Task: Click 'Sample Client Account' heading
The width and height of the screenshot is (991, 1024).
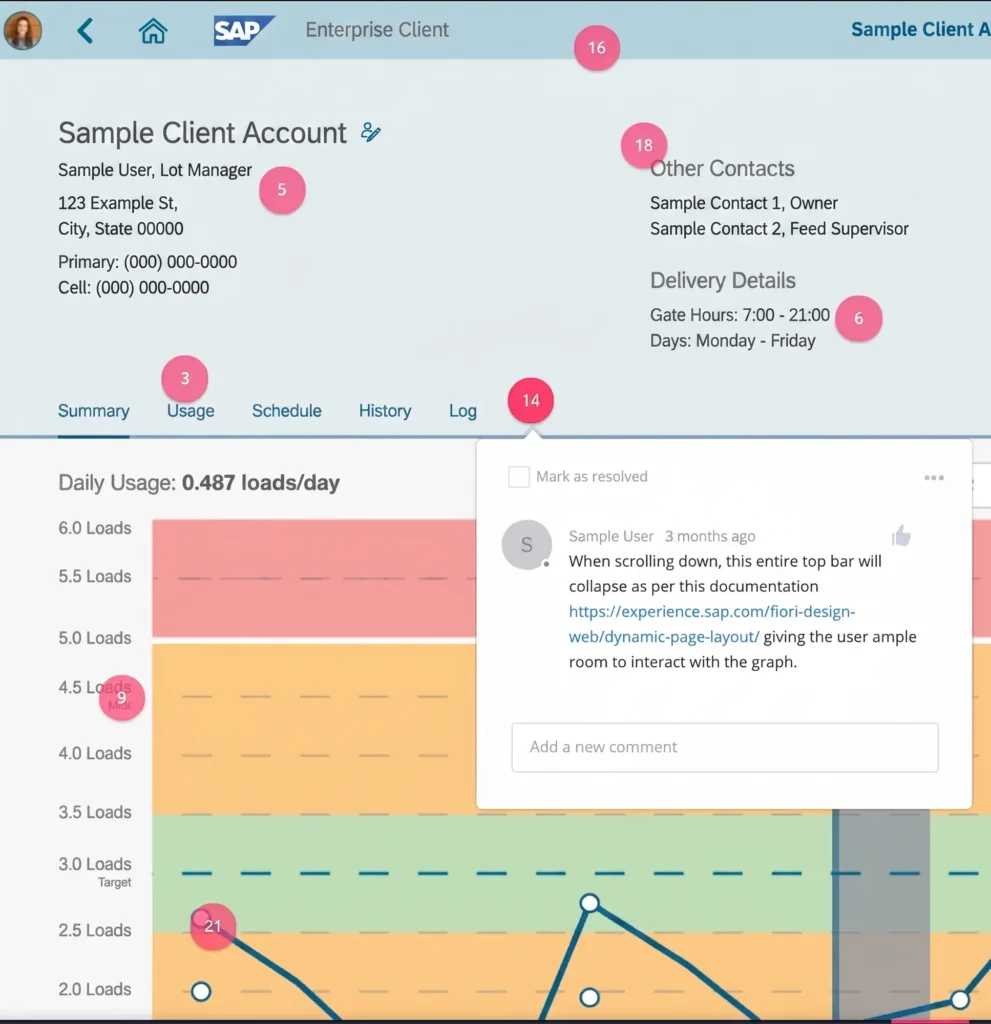Action: tap(203, 133)
